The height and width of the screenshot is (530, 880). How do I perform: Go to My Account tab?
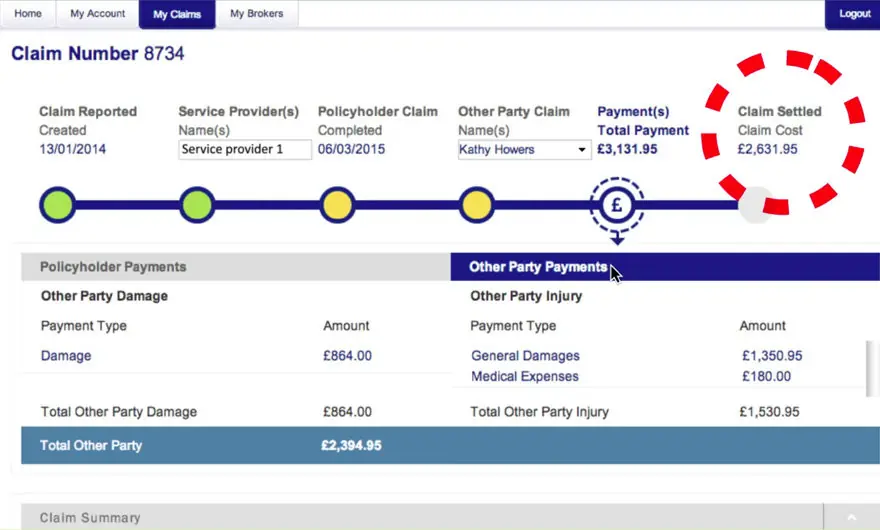[97, 13]
